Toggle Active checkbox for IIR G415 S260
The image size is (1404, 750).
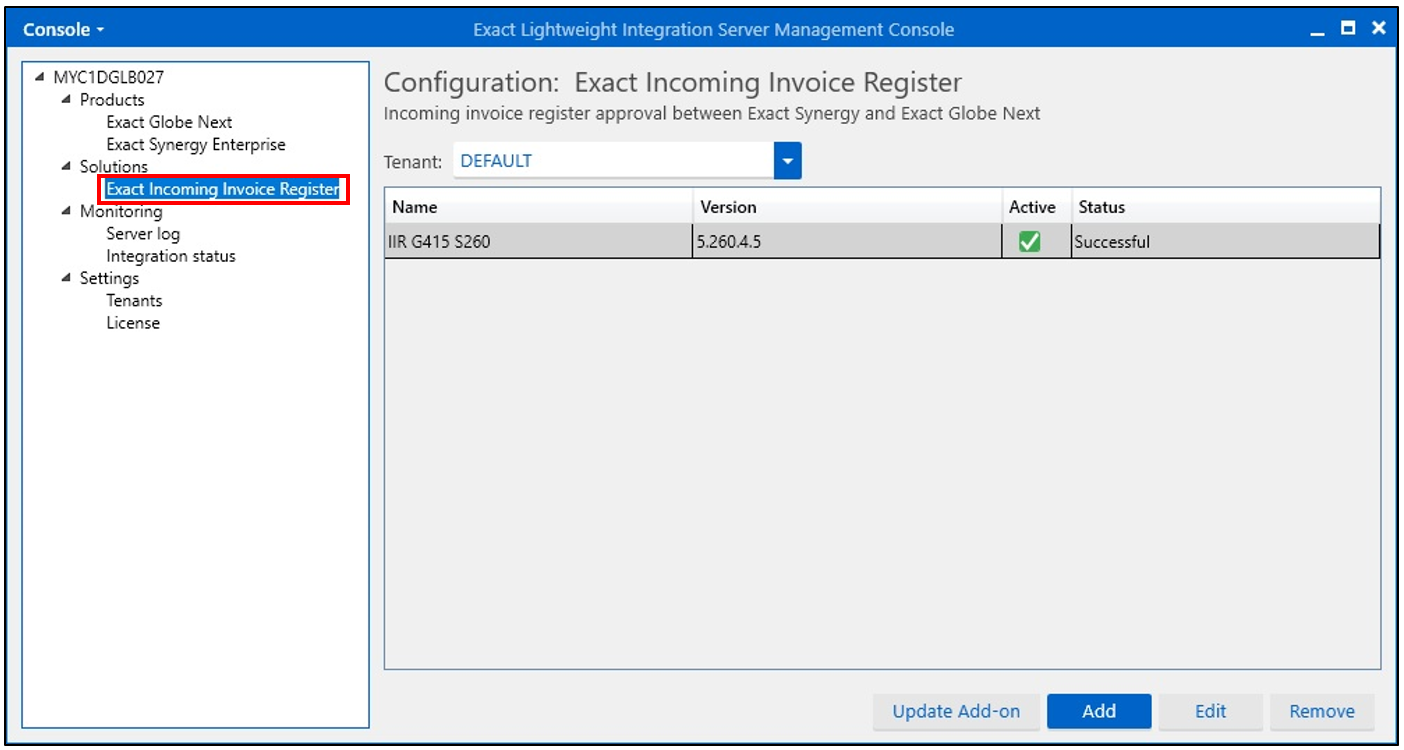click(1029, 241)
